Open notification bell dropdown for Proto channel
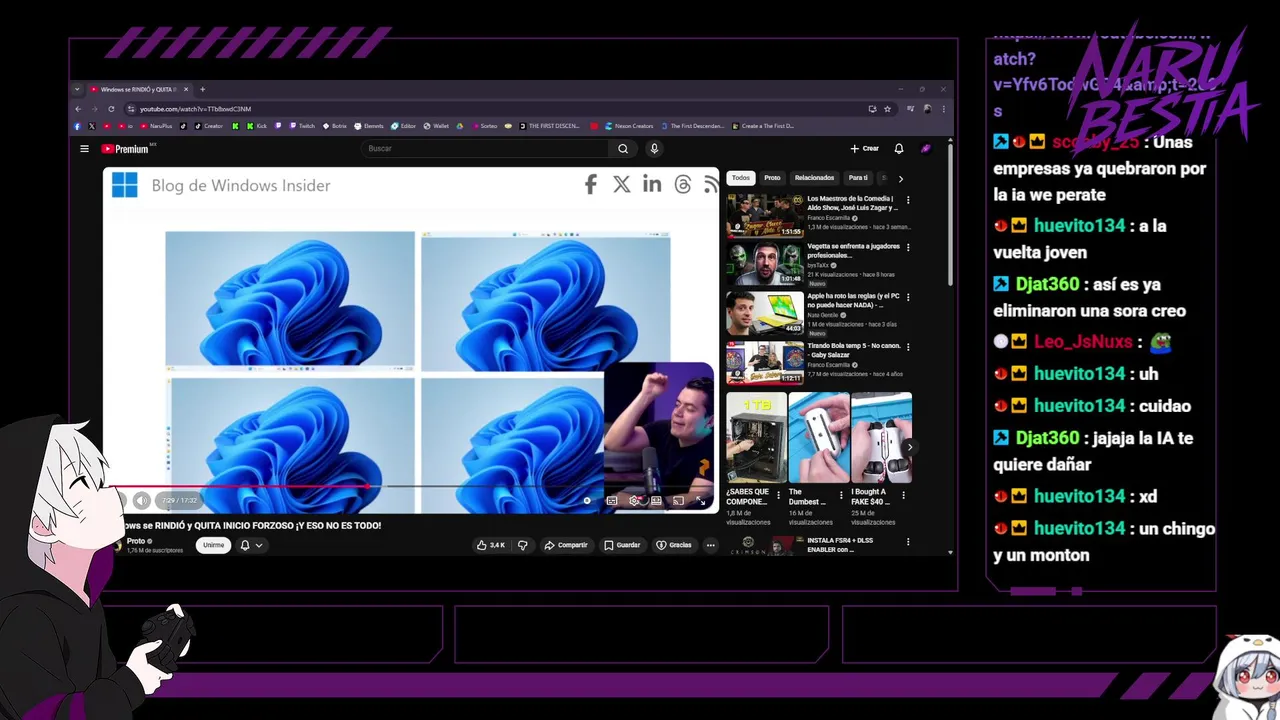 tap(250, 545)
